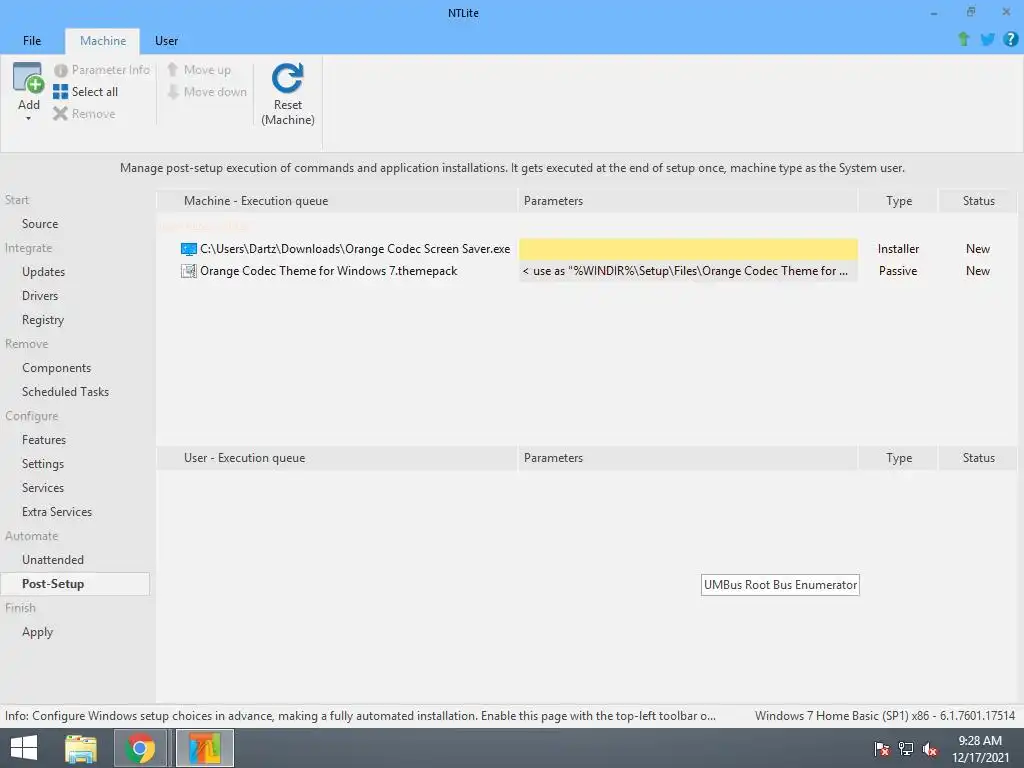Open File Explorer from the taskbar
This screenshot has height=768, width=1024.
[x=81, y=748]
